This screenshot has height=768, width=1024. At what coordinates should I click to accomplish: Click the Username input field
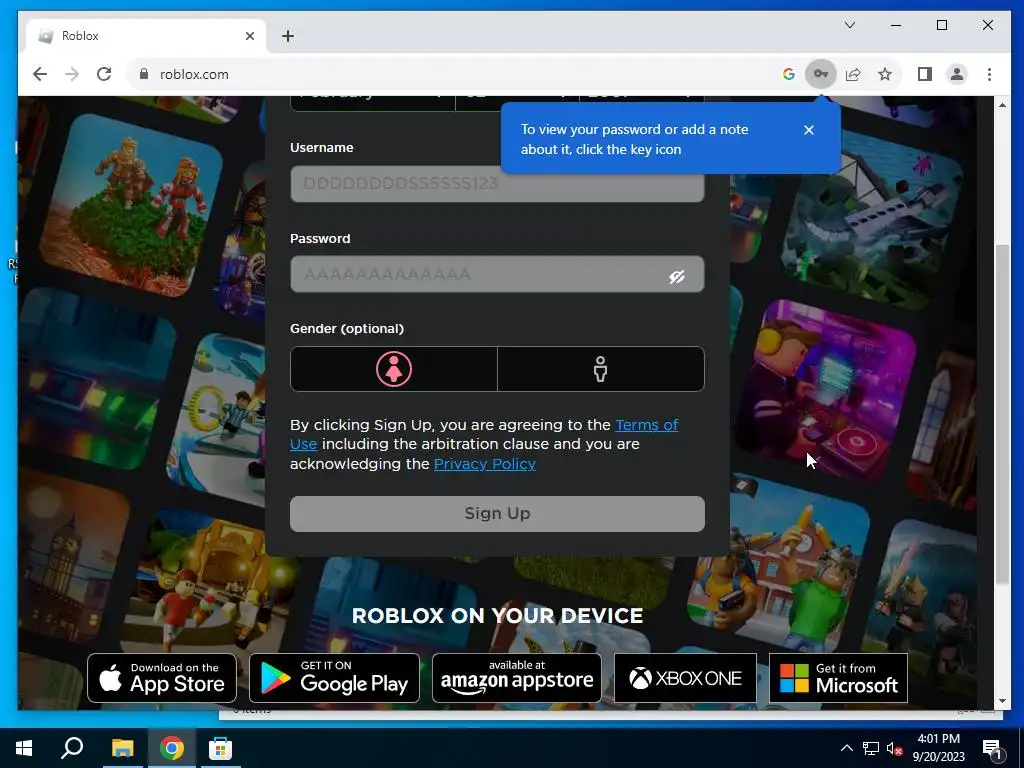click(497, 184)
